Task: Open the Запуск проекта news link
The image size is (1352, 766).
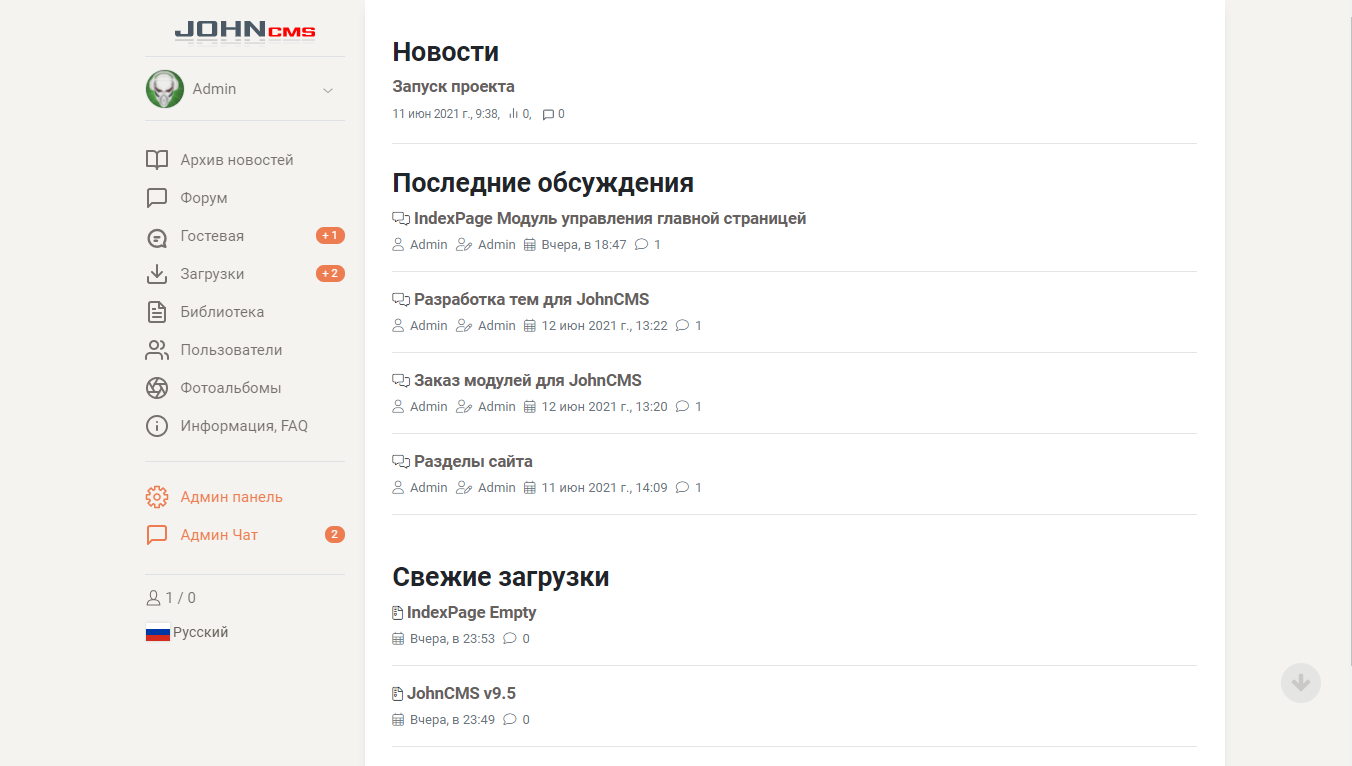Action: point(453,87)
